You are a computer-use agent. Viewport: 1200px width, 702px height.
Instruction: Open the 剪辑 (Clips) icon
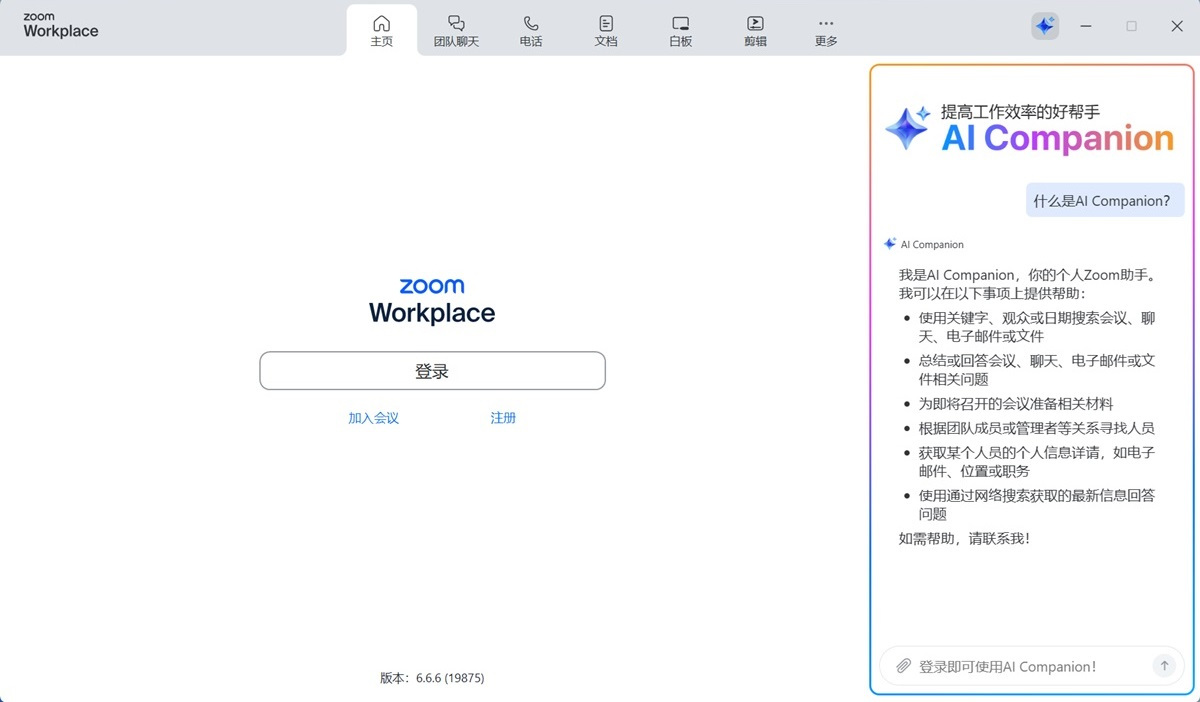coord(755,29)
